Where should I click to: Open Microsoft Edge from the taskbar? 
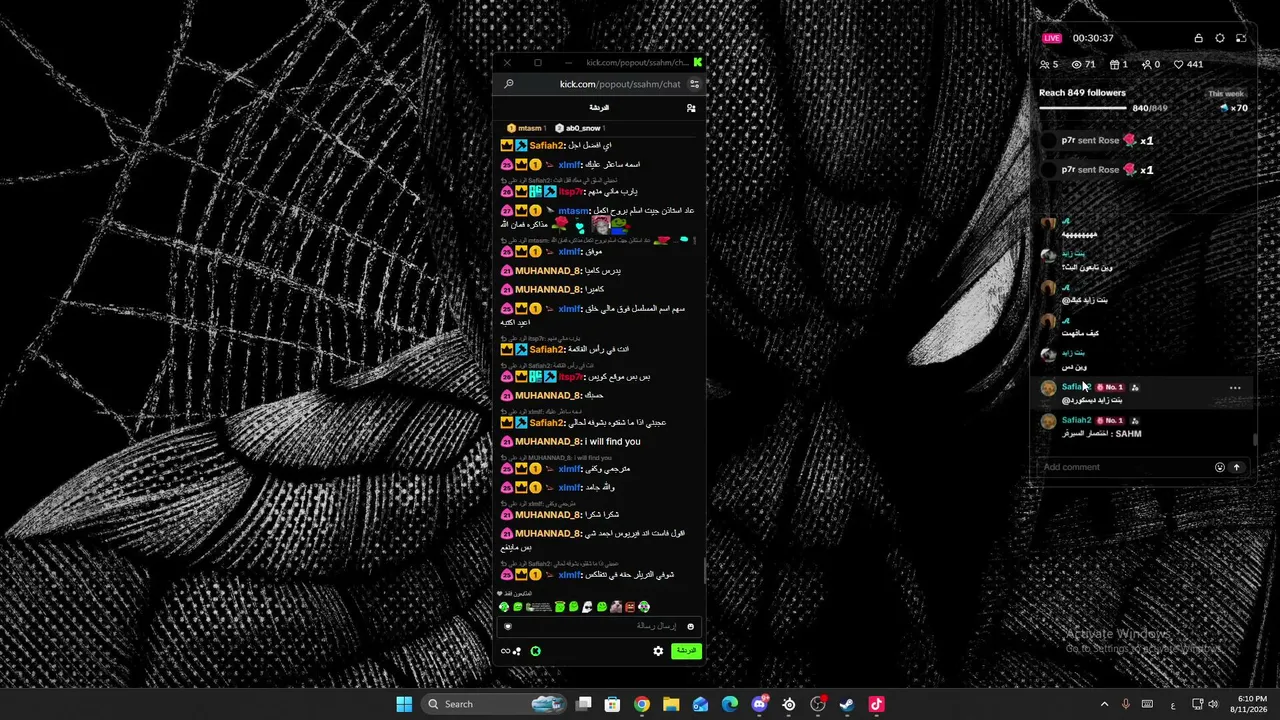tap(730, 704)
